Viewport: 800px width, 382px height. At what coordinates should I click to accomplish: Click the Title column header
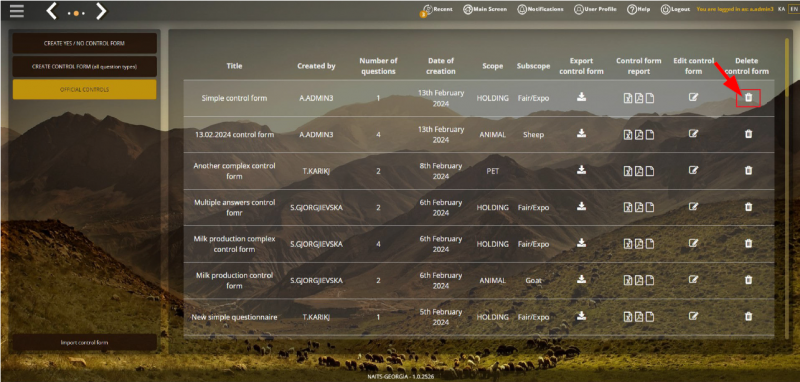[x=234, y=66]
